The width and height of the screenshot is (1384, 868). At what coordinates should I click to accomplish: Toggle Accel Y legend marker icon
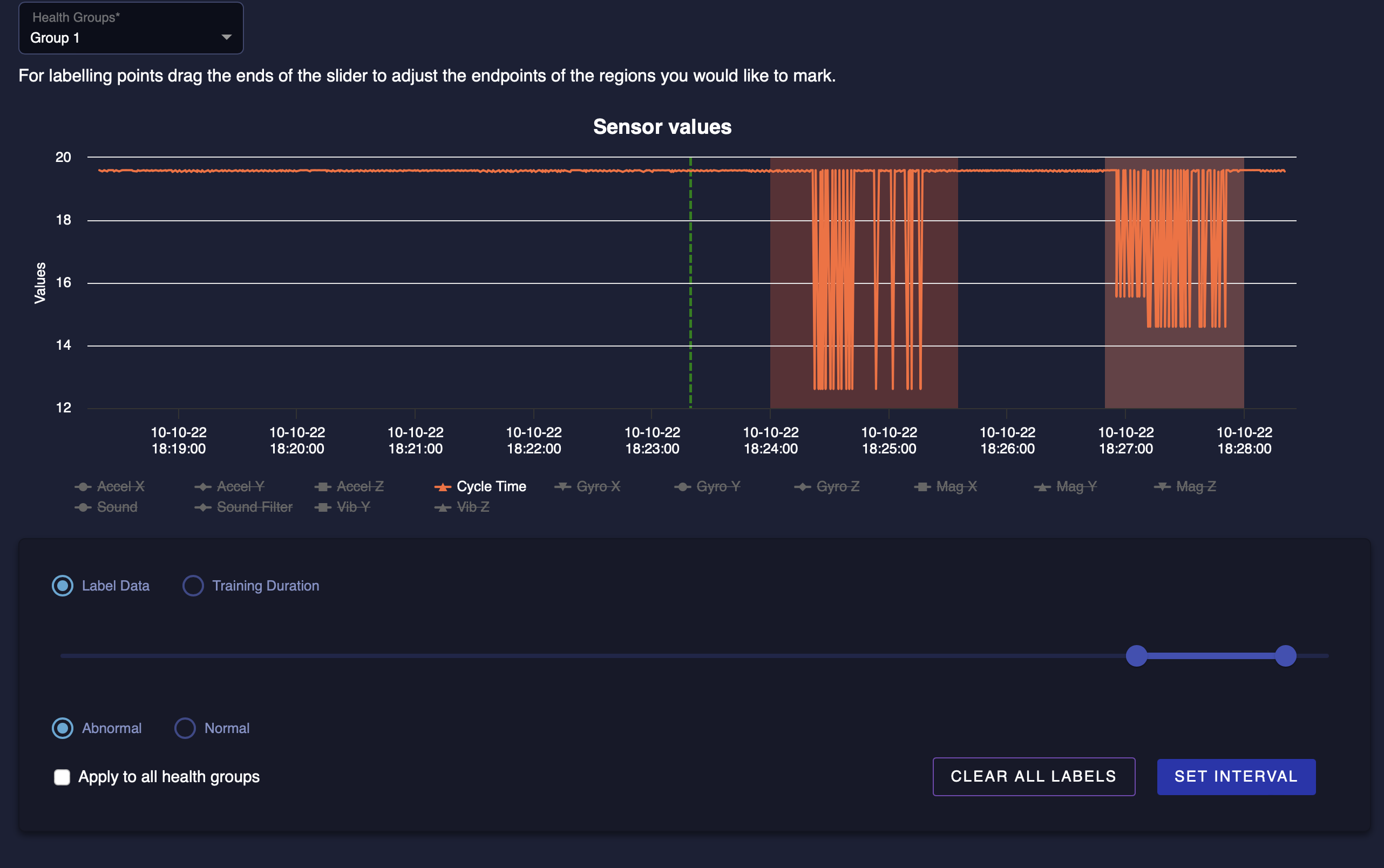point(203,487)
